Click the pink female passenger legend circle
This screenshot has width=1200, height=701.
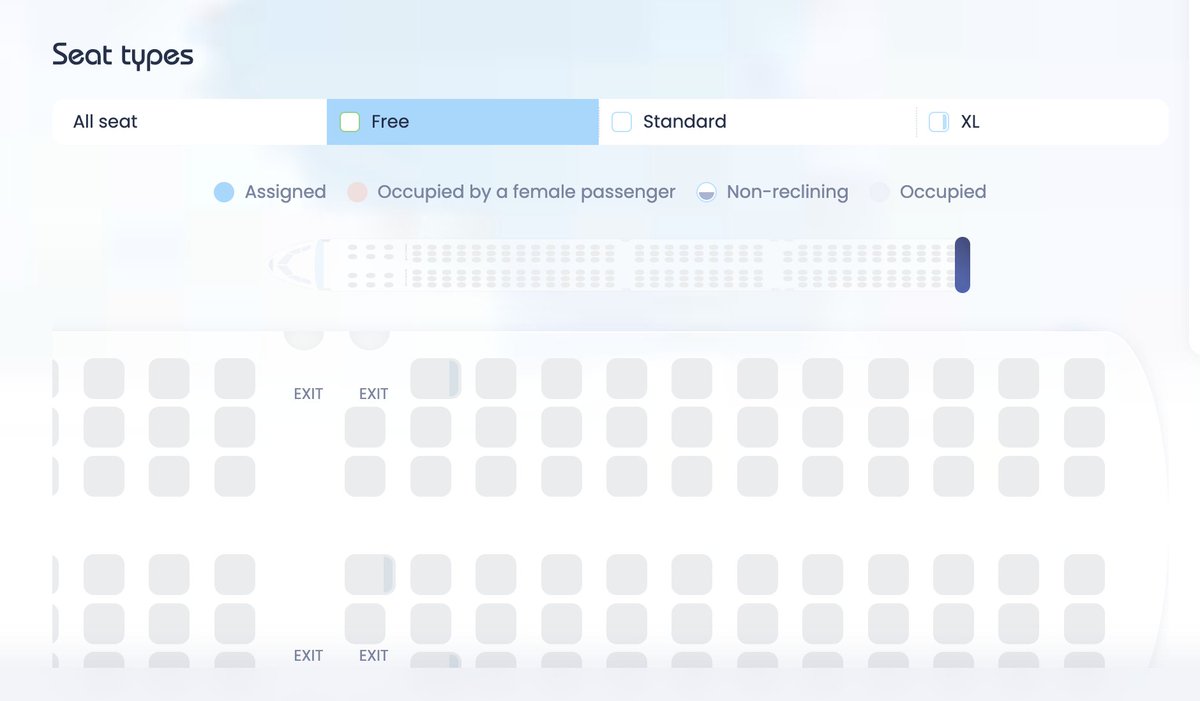pos(357,192)
